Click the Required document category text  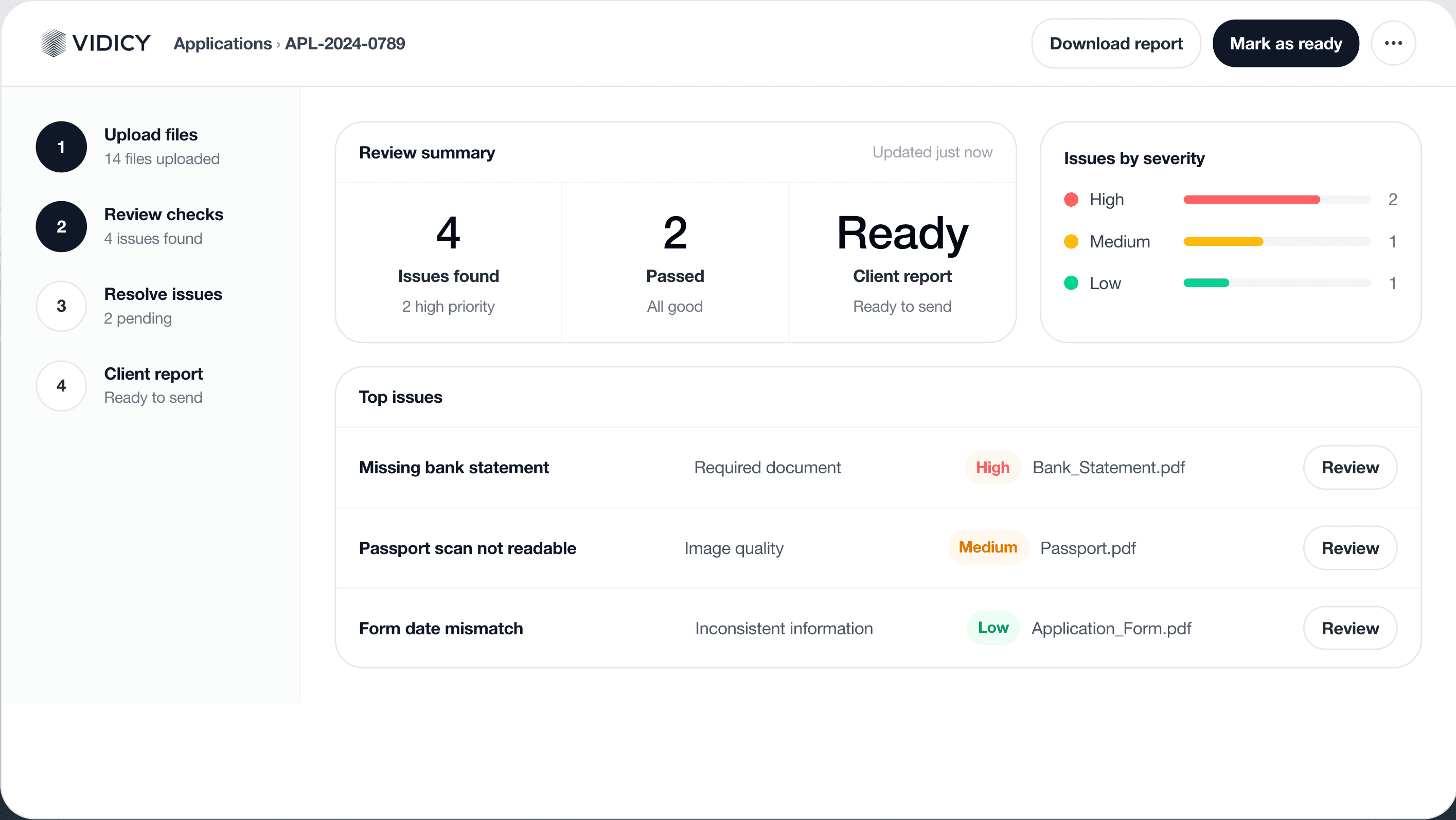(x=768, y=468)
